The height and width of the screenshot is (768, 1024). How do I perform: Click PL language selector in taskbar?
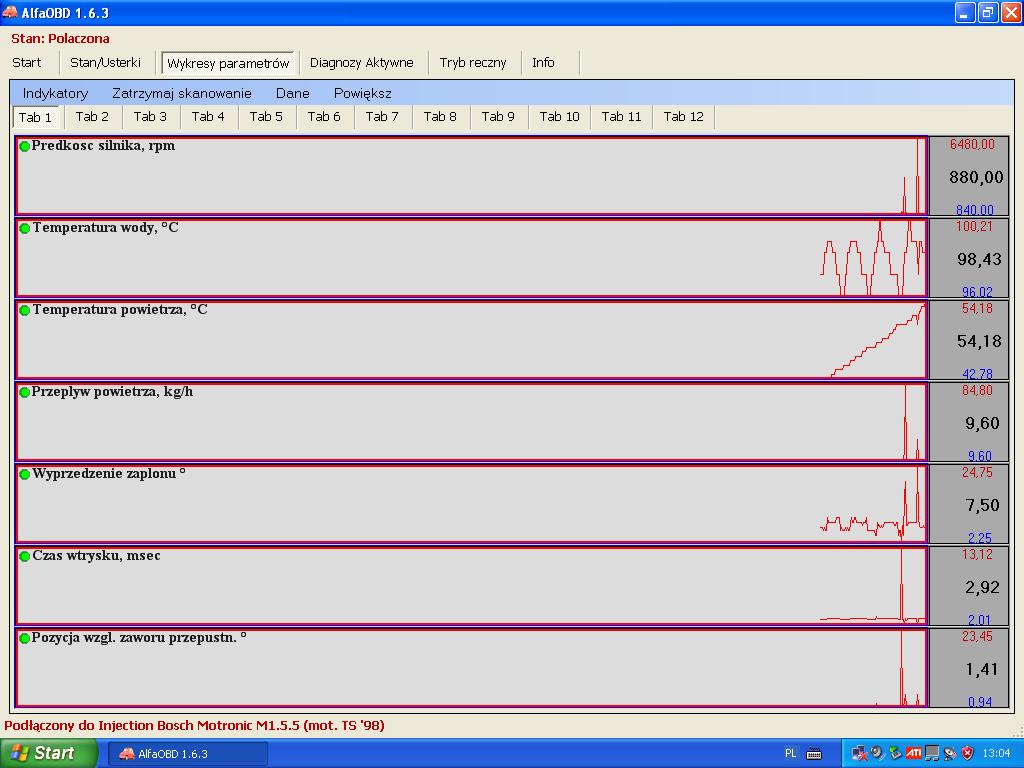791,753
